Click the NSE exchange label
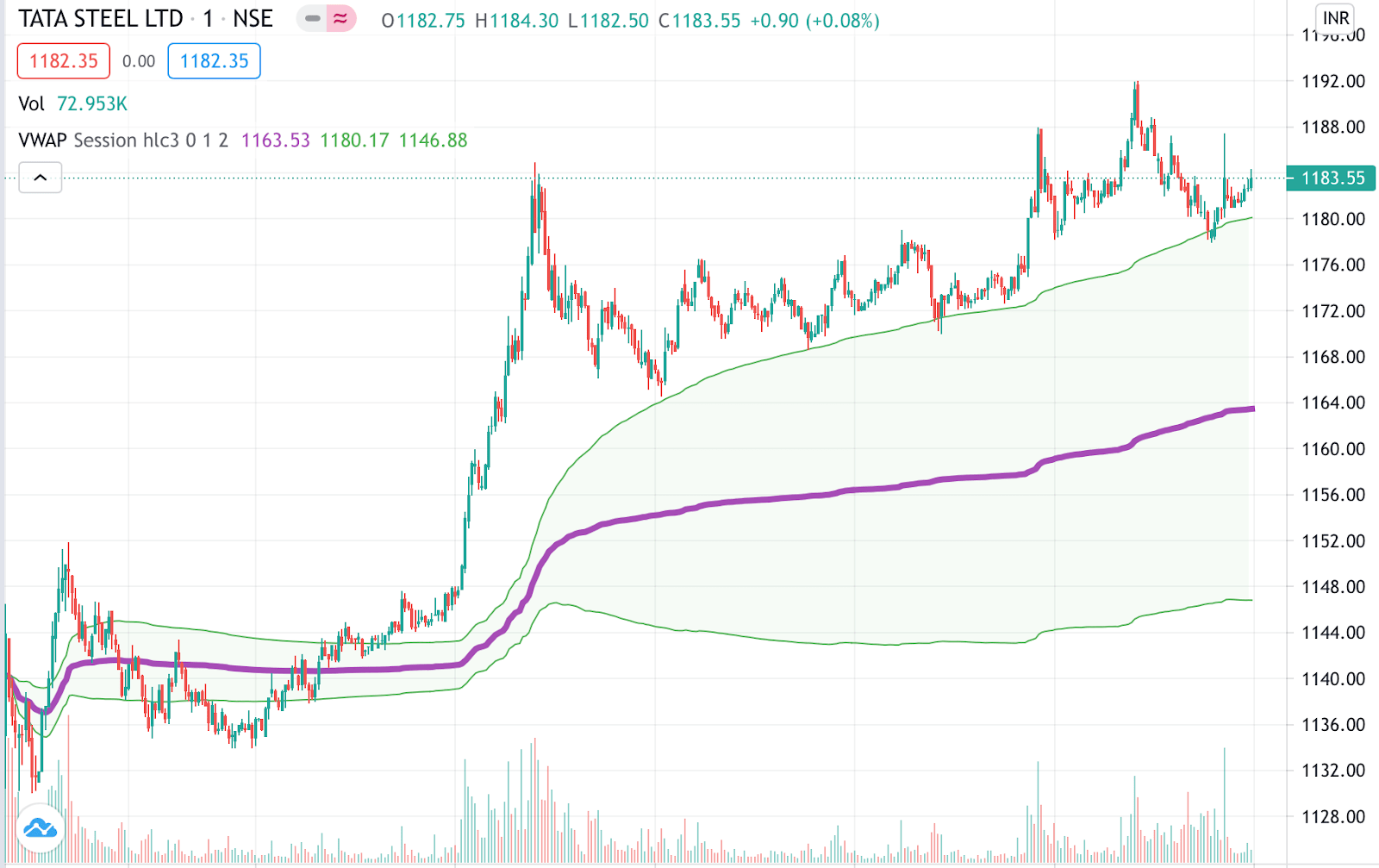1379x868 pixels. coord(253,19)
